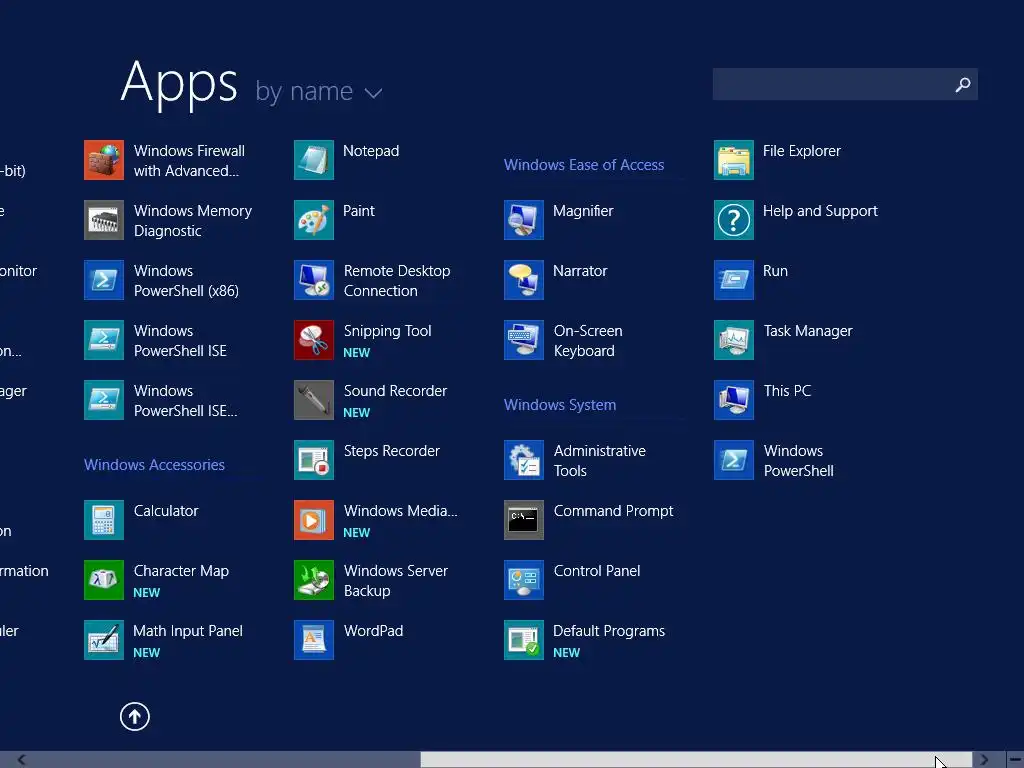Open the Control Panel icon
1024x768 pixels.
click(524, 581)
